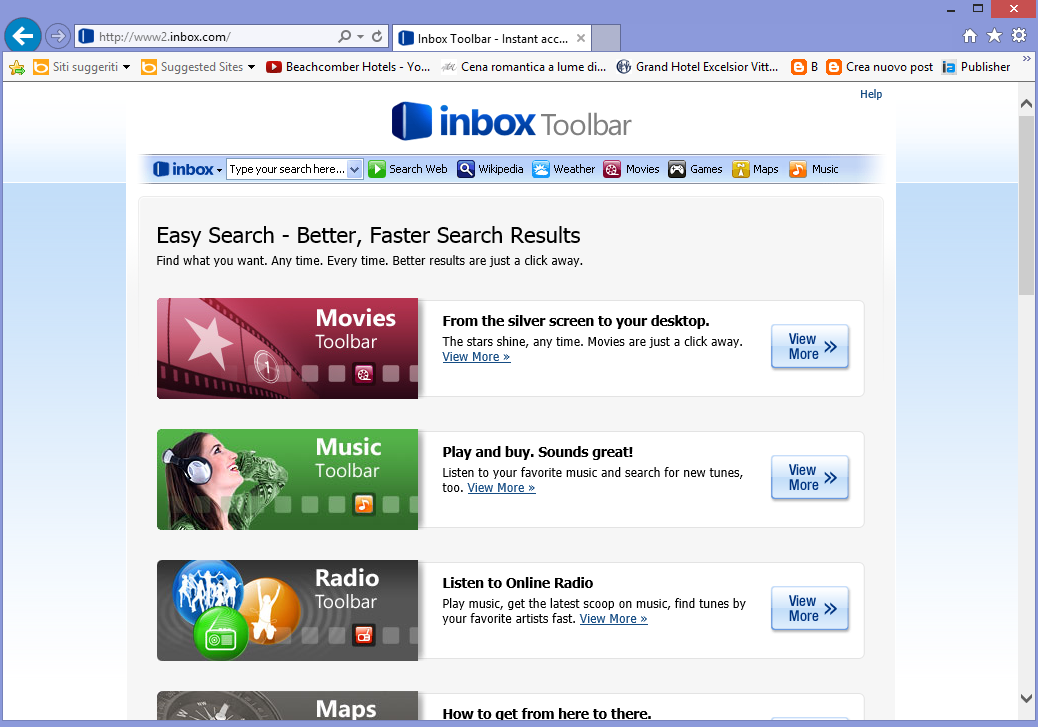Image resolution: width=1038 pixels, height=727 pixels.
Task: Open the Blogger B bookmark
Action: (804, 67)
